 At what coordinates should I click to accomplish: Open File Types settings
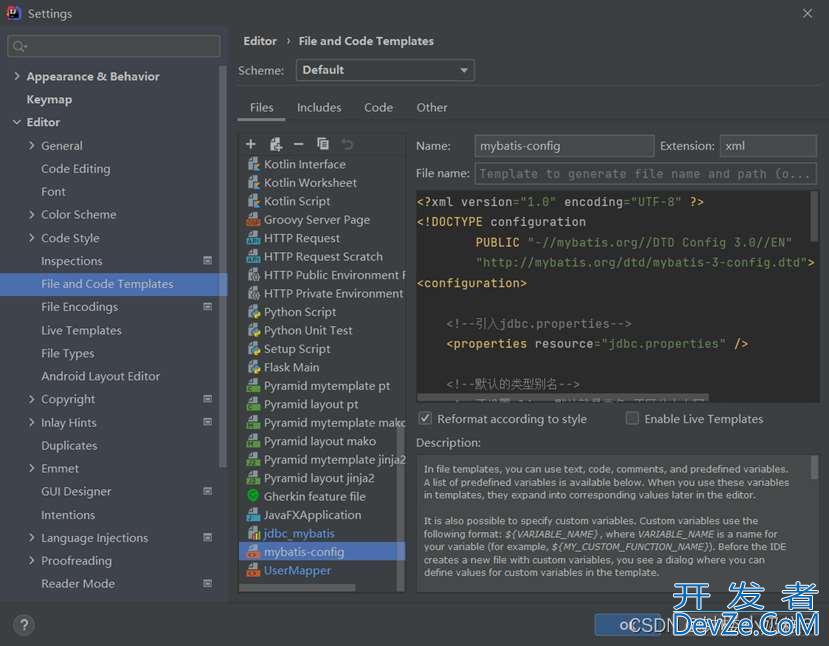pyautogui.click(x=68, y=353)
